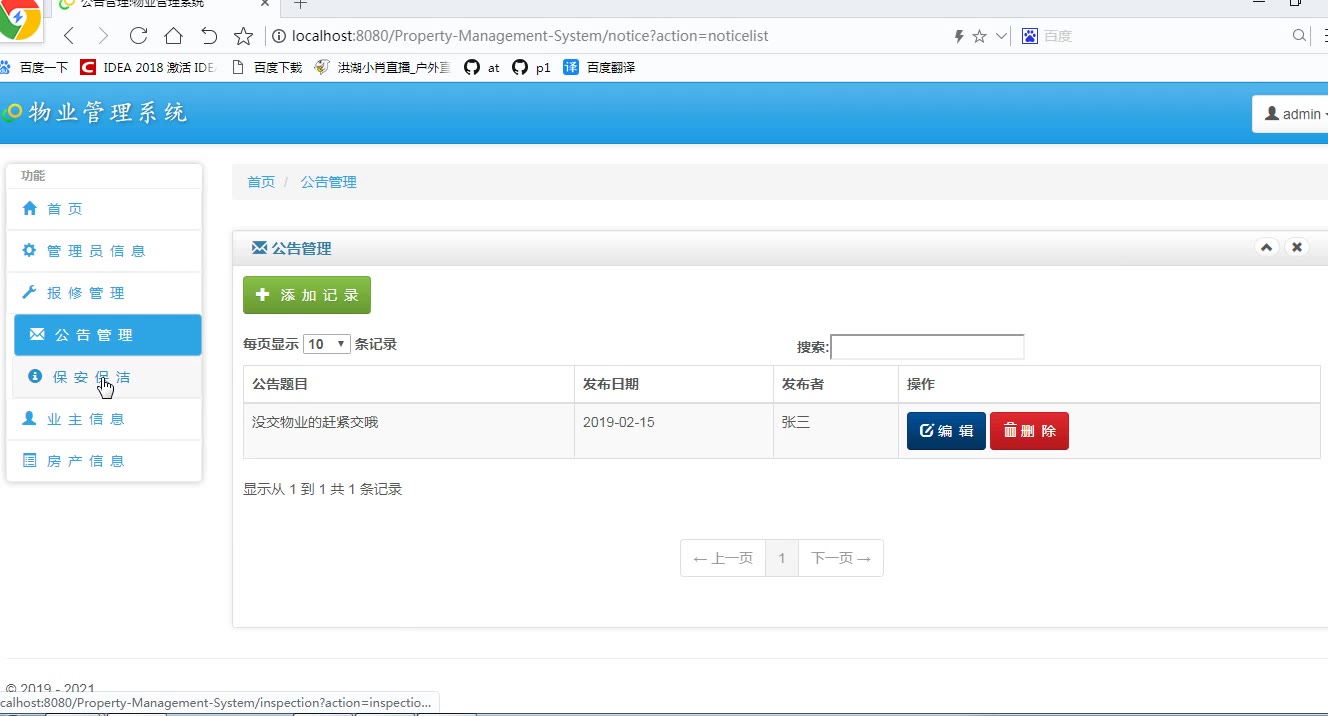
Task: Go to next page 下一页
Action: (841, 558)
